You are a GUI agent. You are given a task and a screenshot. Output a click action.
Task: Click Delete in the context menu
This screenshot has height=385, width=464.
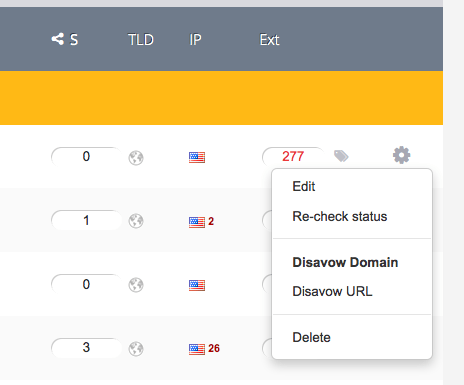(311, 337)
